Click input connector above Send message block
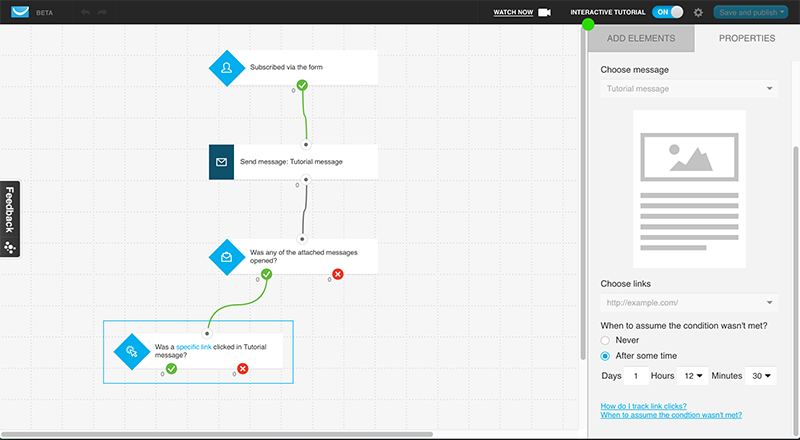Screen dimensions: 800x440 coord(306,144)
